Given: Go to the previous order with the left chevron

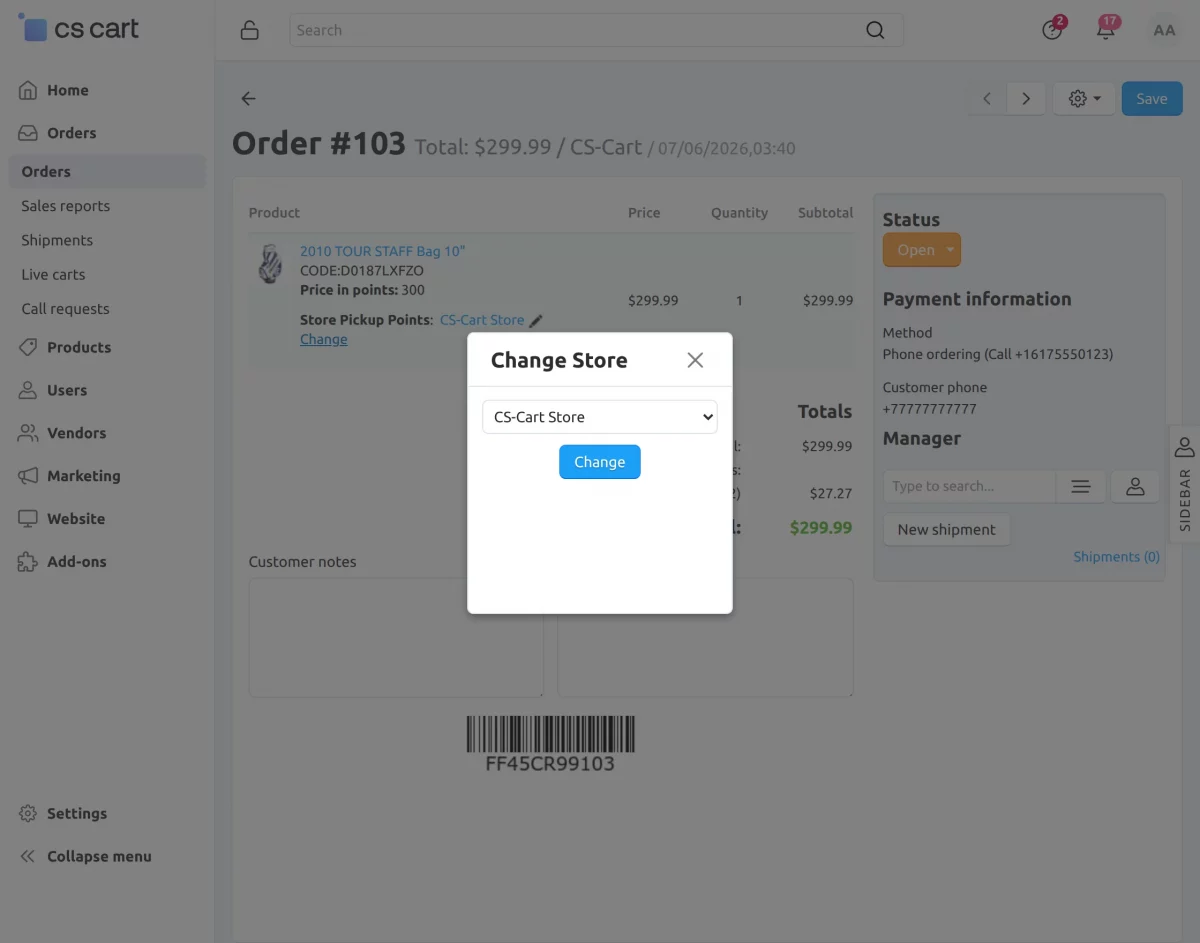Looking at the screenshot, I should click(987, 98).
